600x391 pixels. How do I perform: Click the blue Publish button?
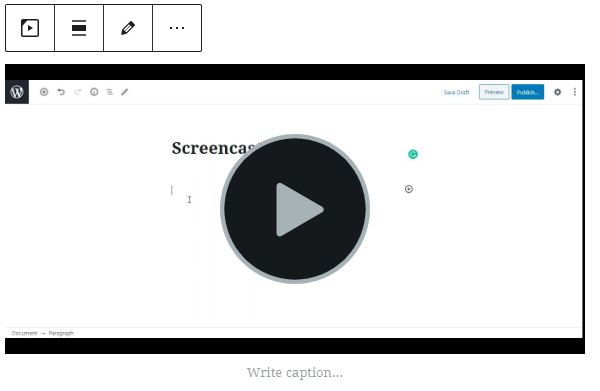pos(528,92)
